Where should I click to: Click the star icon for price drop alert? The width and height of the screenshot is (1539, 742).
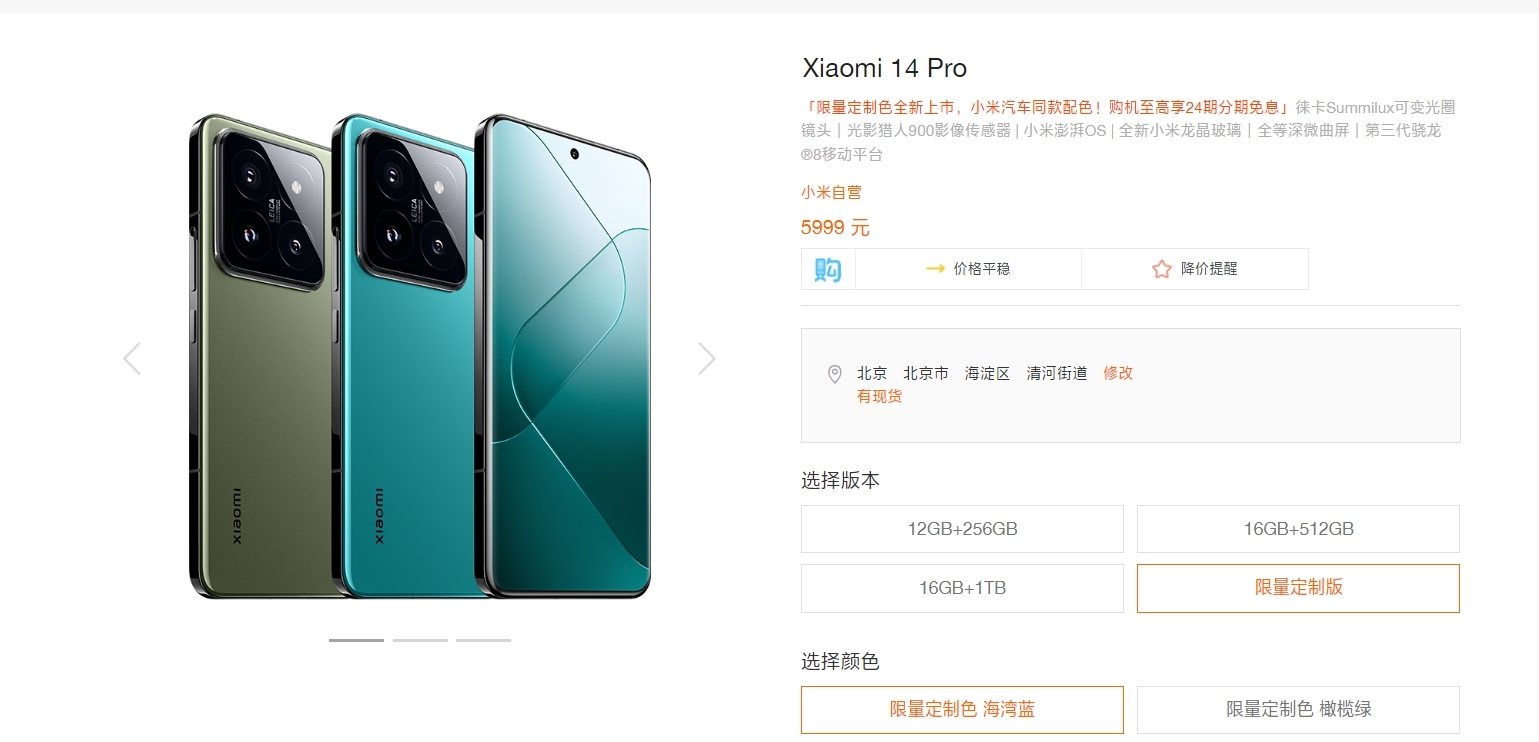point(1161,269)
